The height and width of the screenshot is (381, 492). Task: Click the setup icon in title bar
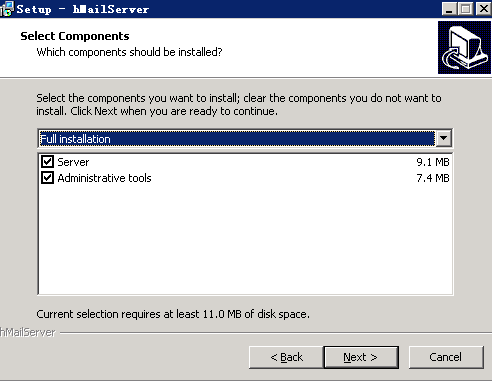coord(7,9)
